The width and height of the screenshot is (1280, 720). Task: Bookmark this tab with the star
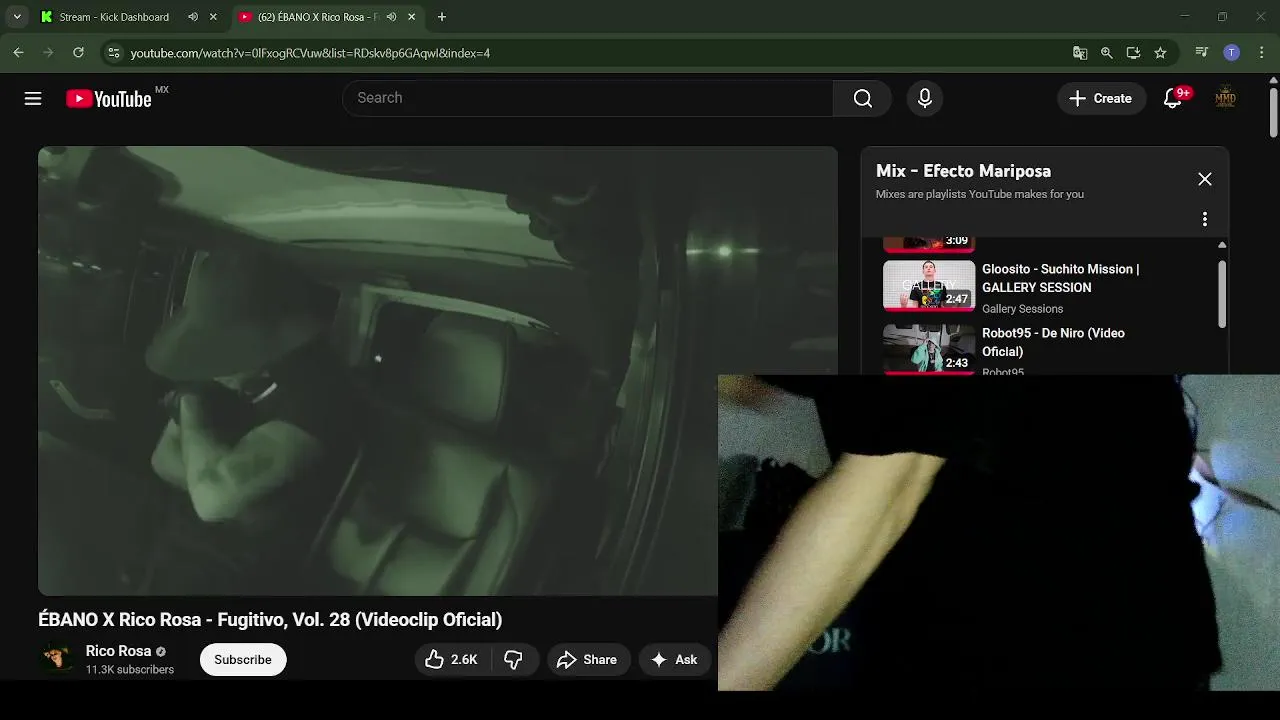point(1160,53)
